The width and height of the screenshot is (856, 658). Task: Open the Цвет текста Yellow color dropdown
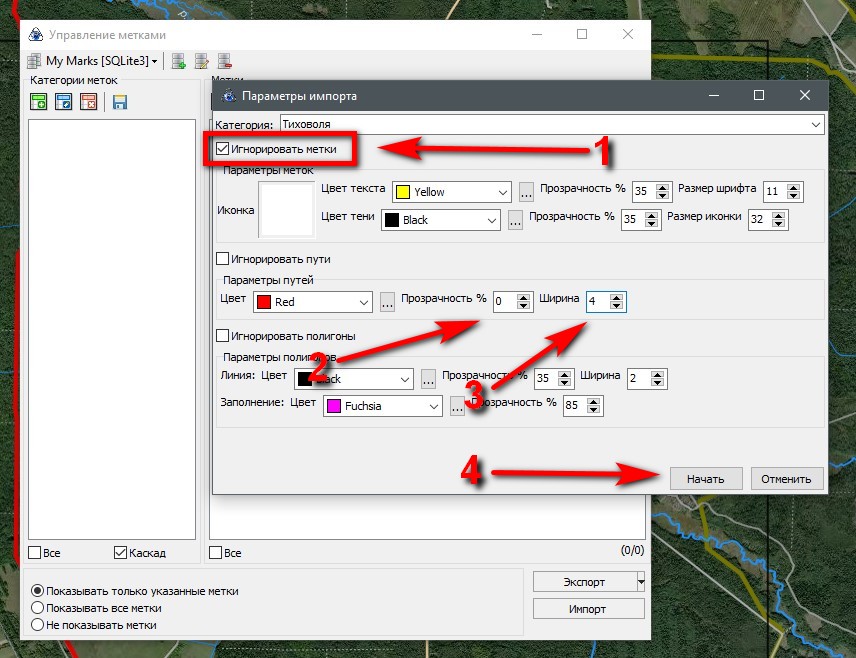[451, 192]
